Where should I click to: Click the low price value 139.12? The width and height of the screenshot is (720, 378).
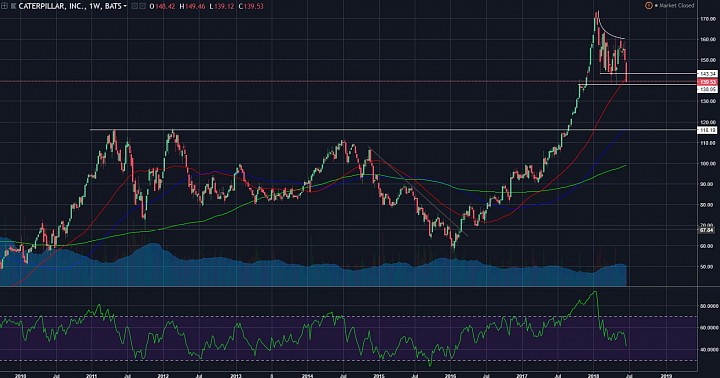coord(224,6)
